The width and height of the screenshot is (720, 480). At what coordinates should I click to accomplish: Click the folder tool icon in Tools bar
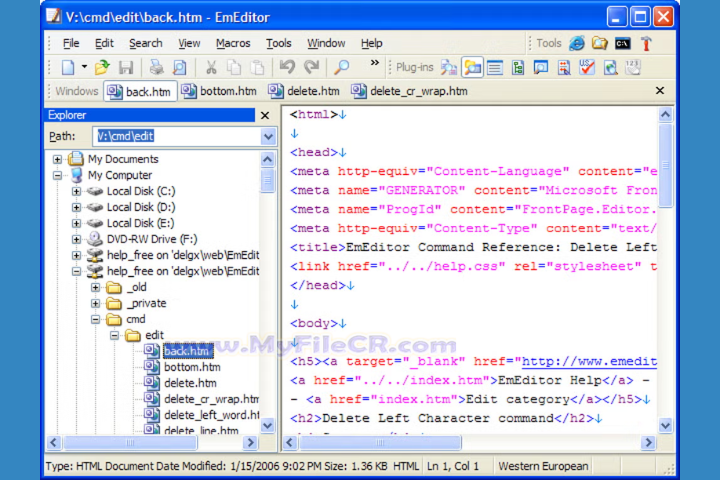tap(600, 44)
